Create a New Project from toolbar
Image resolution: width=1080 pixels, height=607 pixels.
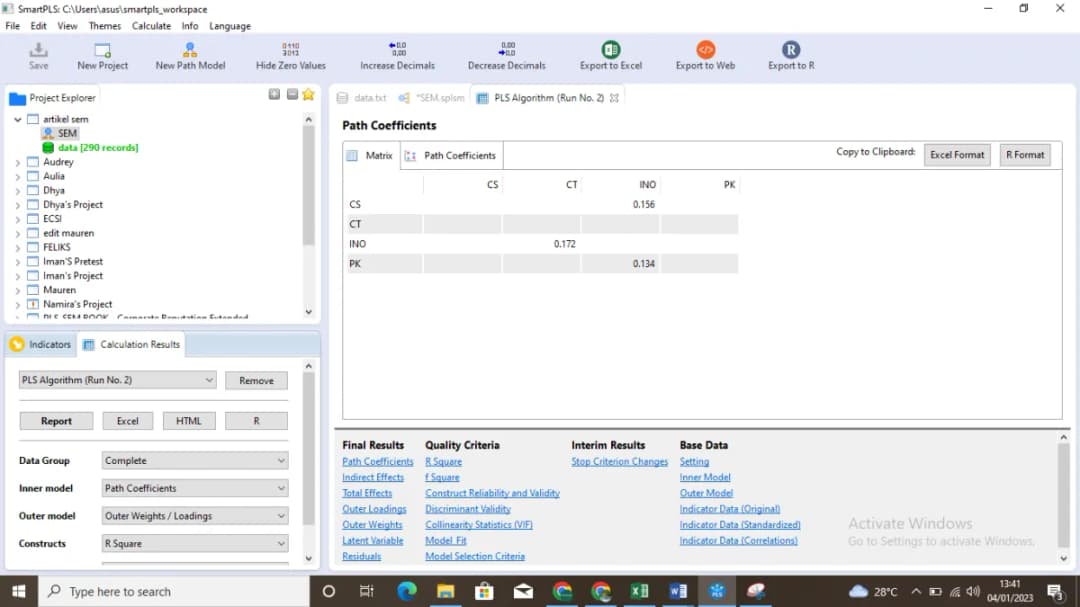(x=102, y=56)
